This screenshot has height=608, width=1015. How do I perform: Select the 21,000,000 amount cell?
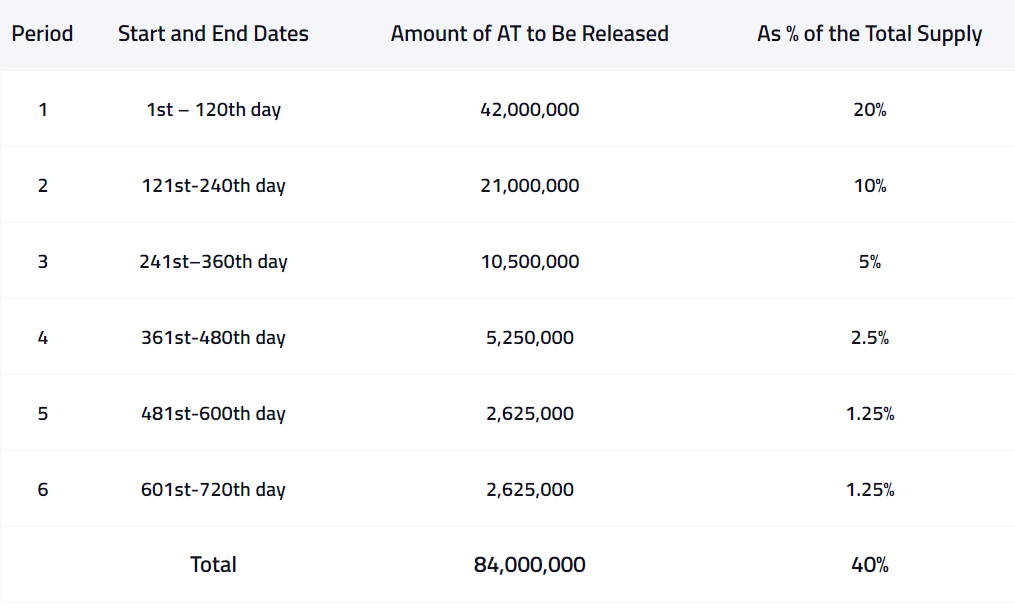pyautogui.click(x=529, y=186)
